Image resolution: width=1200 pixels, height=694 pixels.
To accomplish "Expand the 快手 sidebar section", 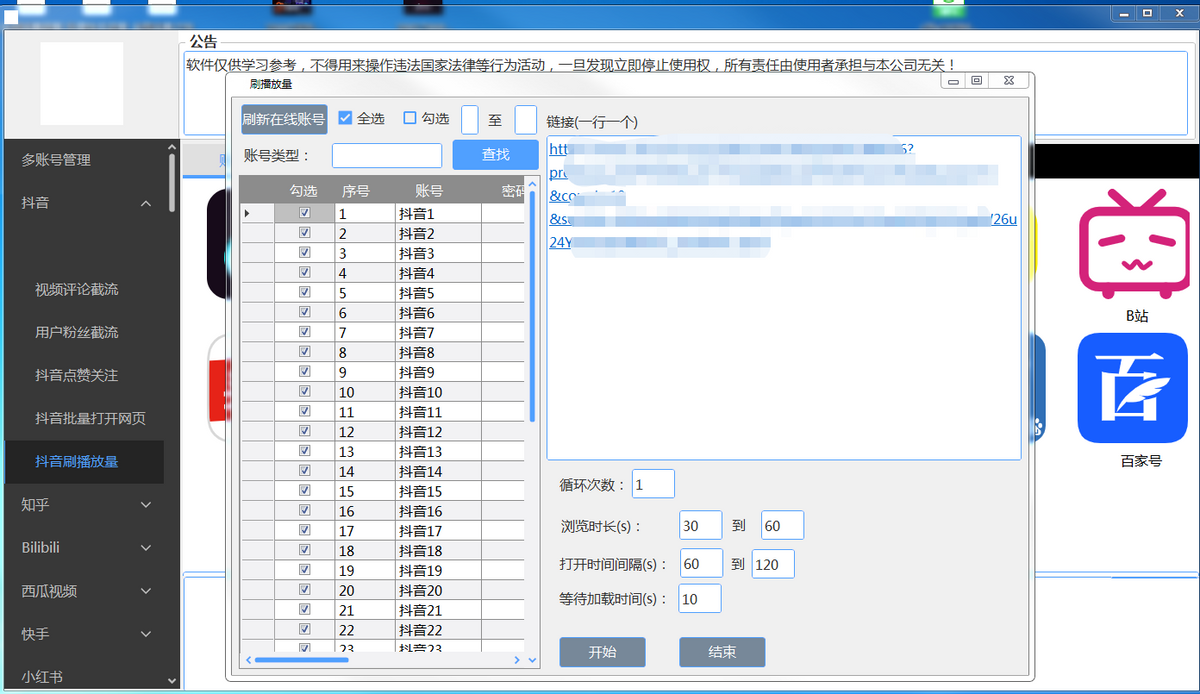I will coord(146,634).
